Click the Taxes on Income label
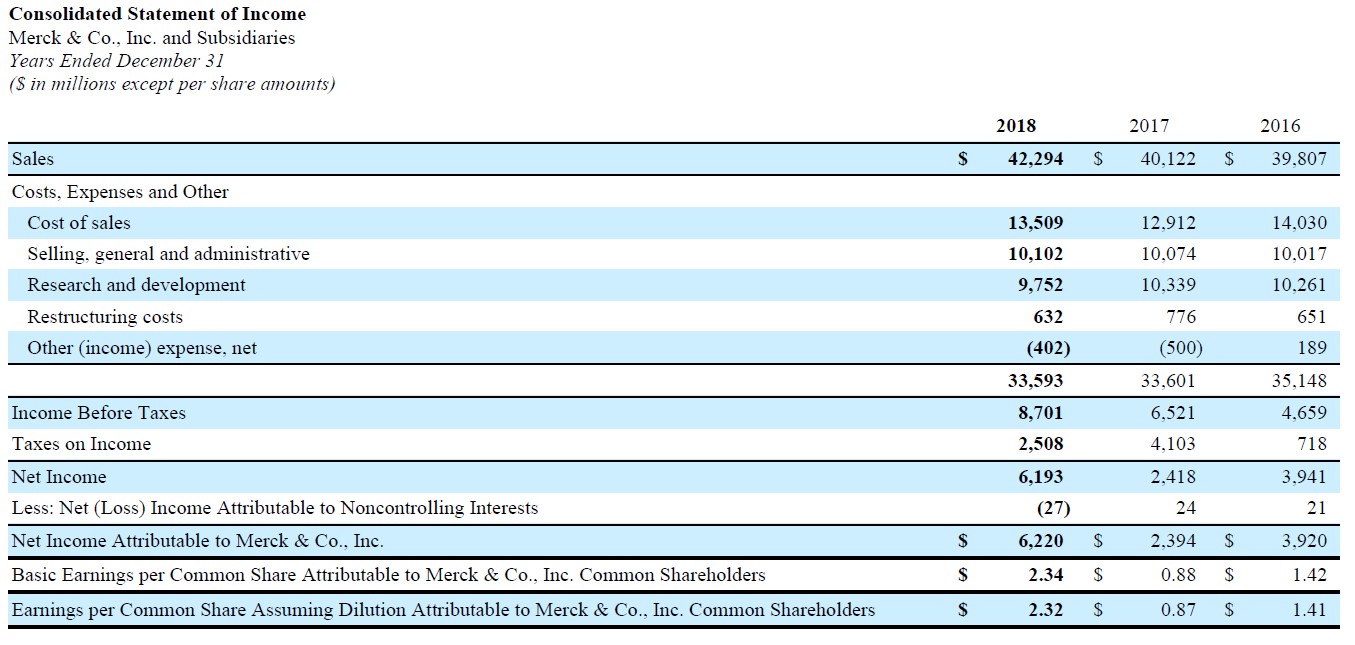The width and height of the screenshot is (1355, 645). pos(81,444)
